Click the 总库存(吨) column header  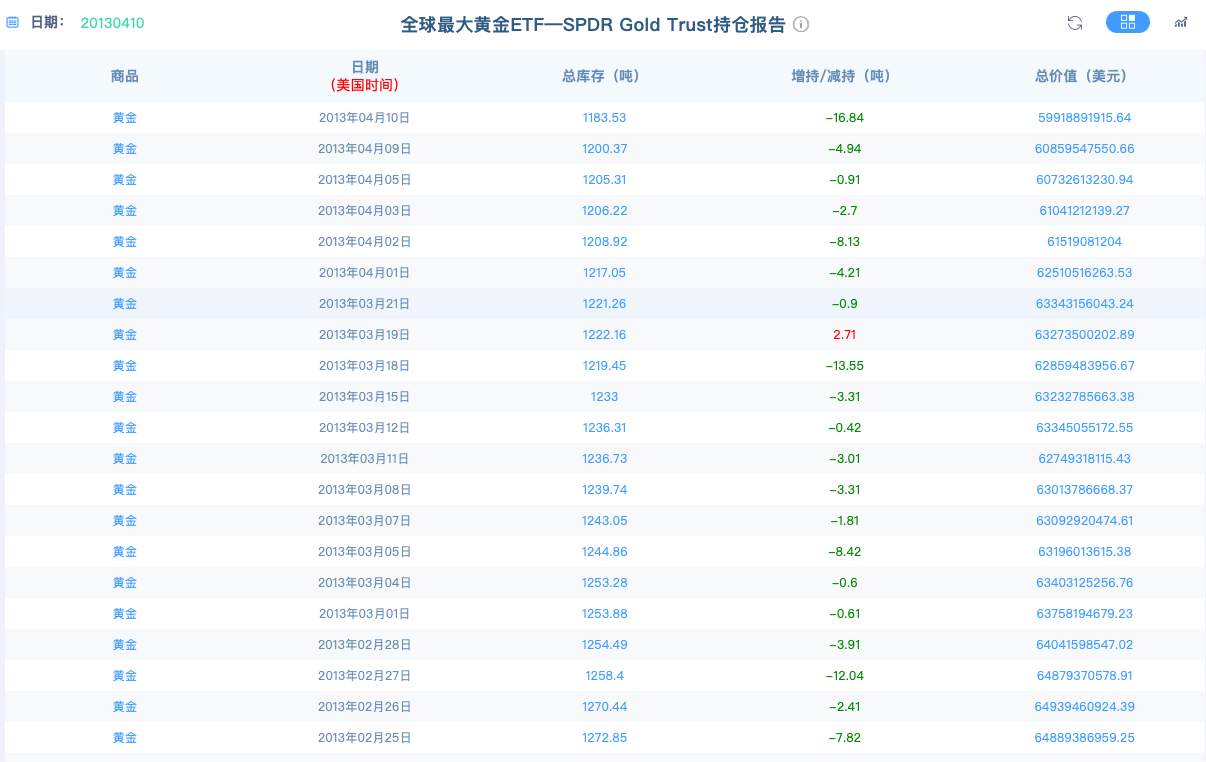604,76
